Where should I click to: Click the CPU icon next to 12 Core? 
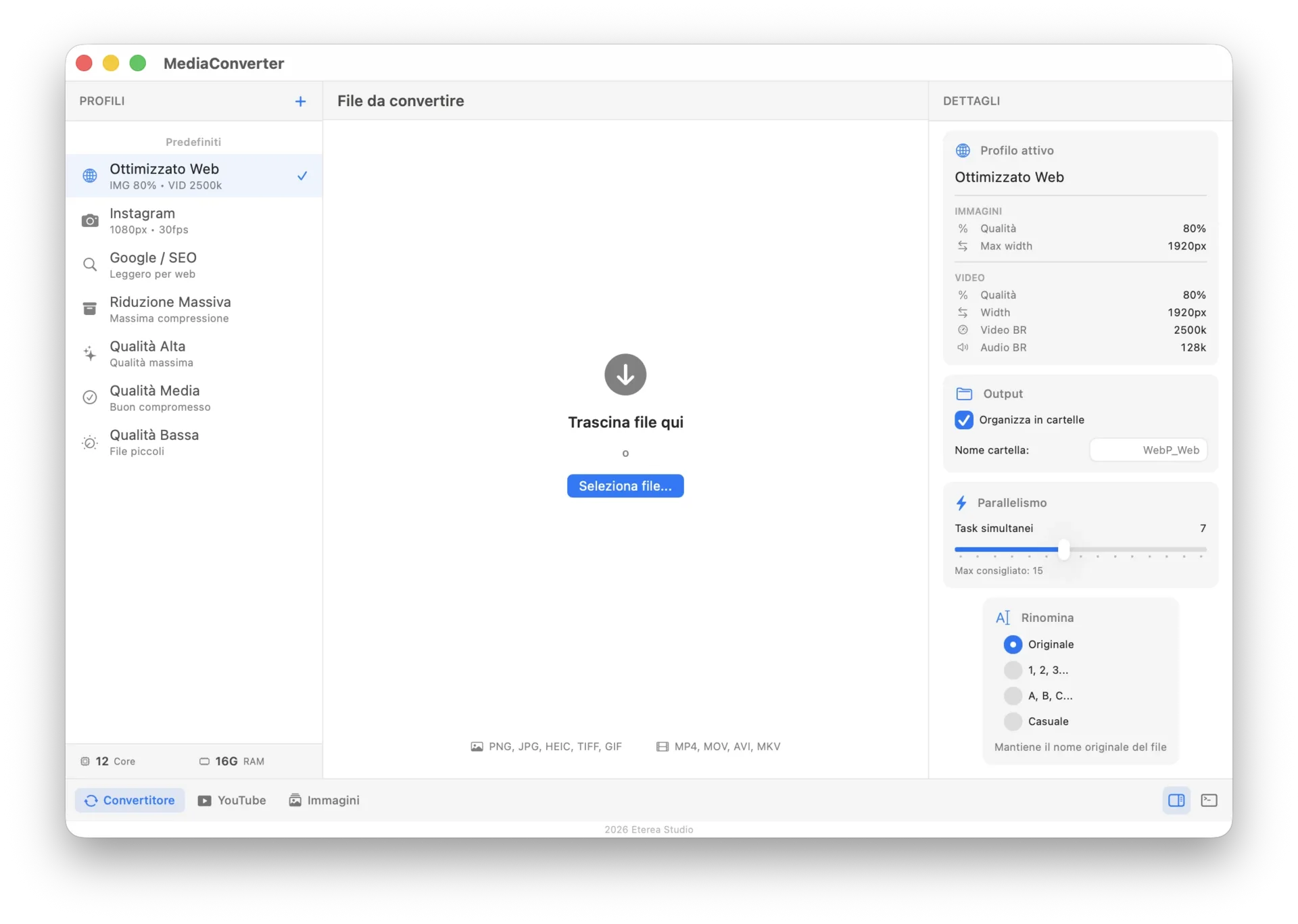pyautogui.click(x=85, y=761)
